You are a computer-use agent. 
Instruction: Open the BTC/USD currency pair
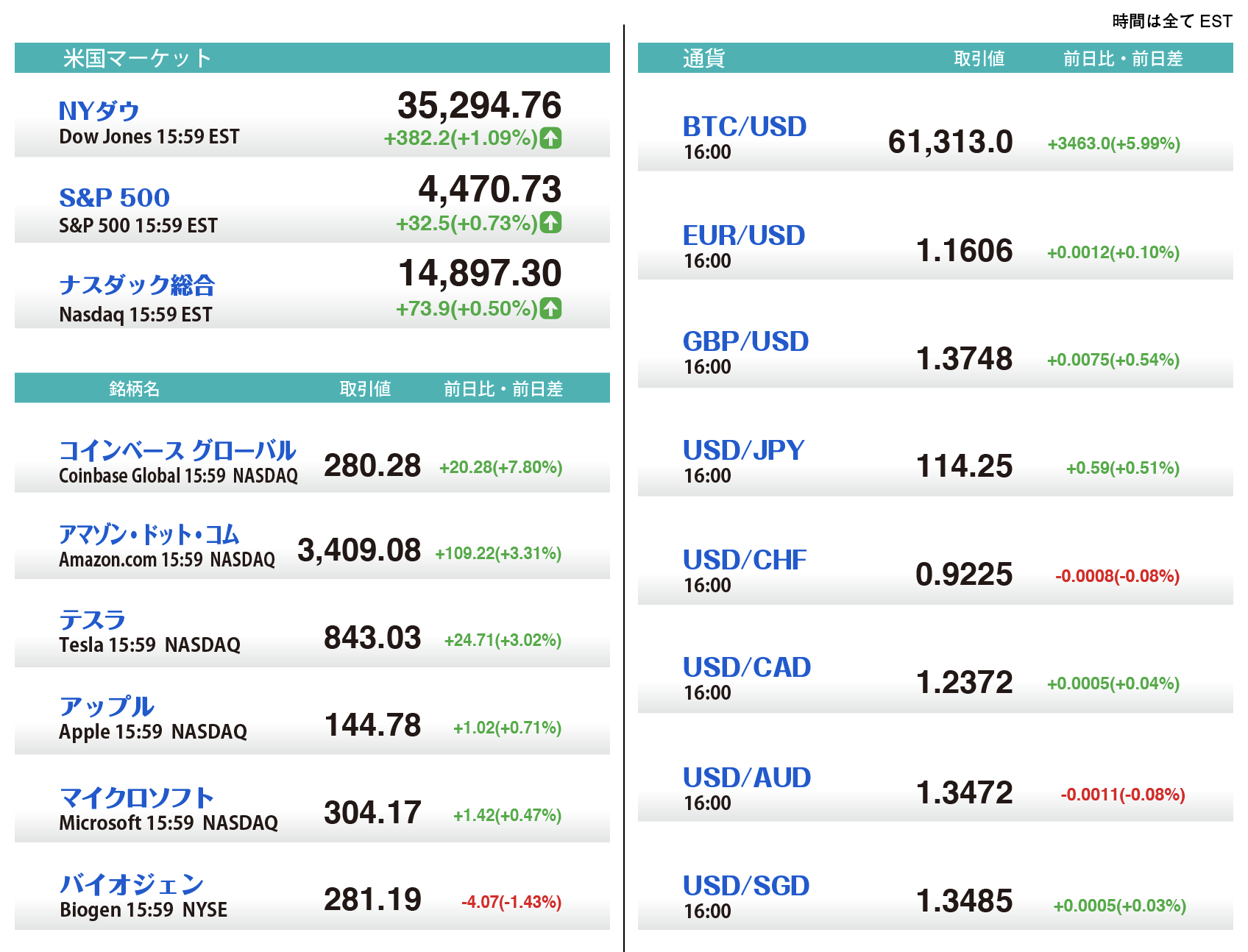[x=745, y=127]
